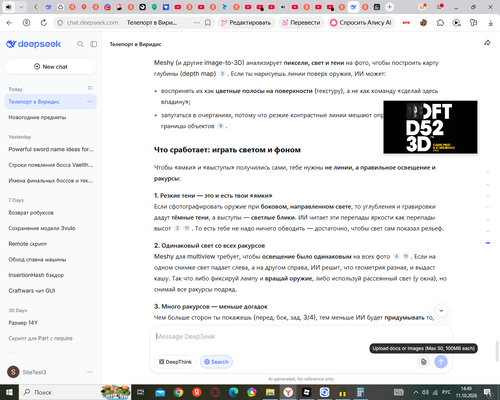This screenshot has width=500, height=400.
Task: Open the Размер 14Y chat
Action: (51, 323)
